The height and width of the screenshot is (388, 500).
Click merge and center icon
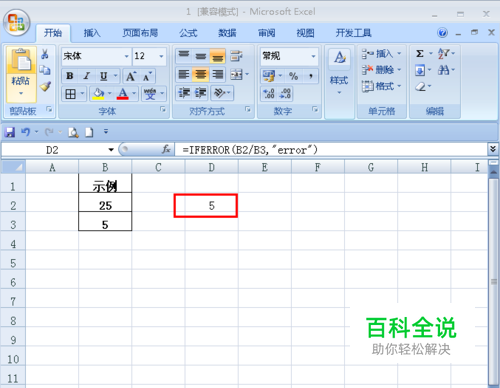tap(236, 74)
